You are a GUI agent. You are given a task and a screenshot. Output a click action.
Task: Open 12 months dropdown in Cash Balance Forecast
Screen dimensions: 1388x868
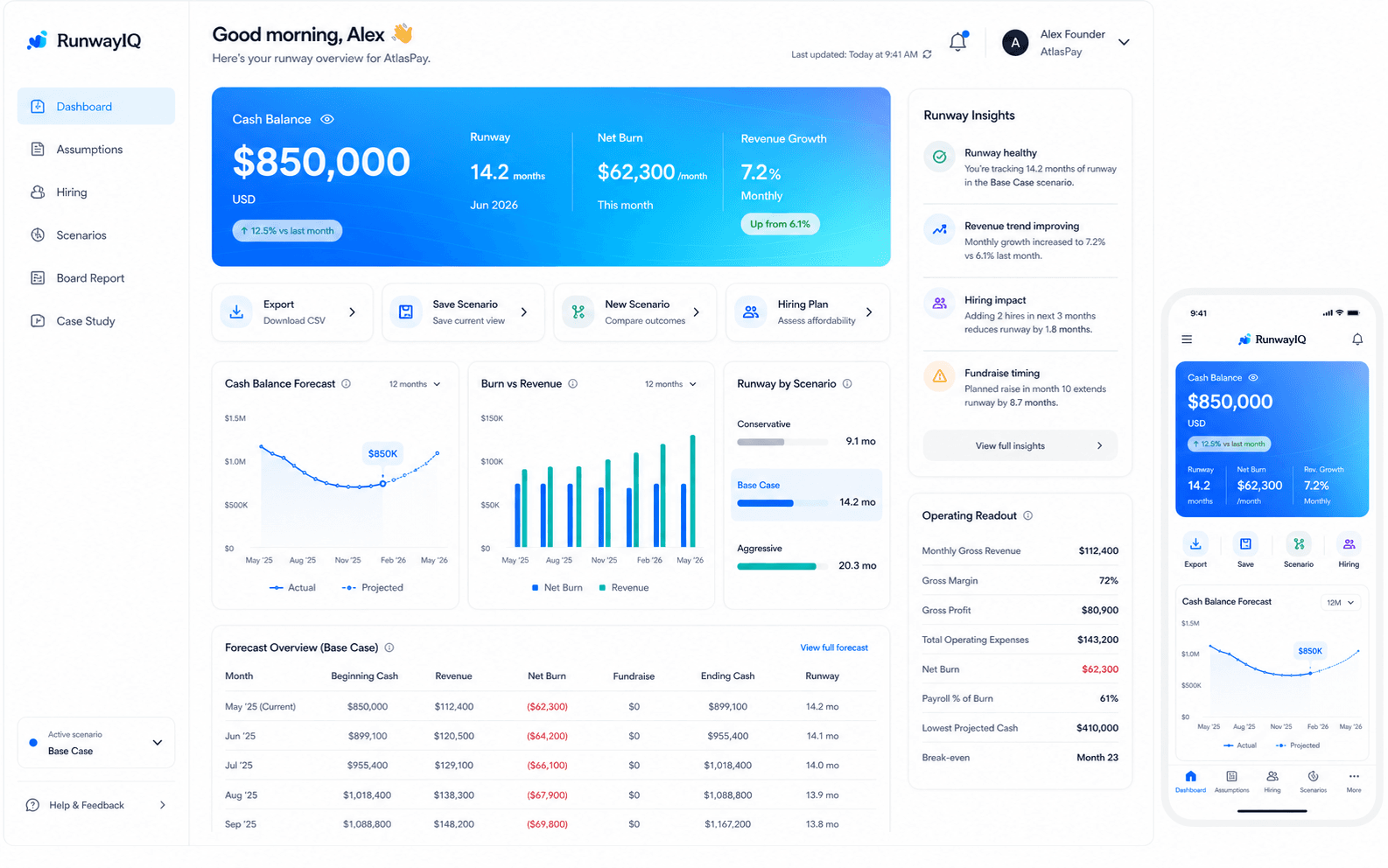415,384
